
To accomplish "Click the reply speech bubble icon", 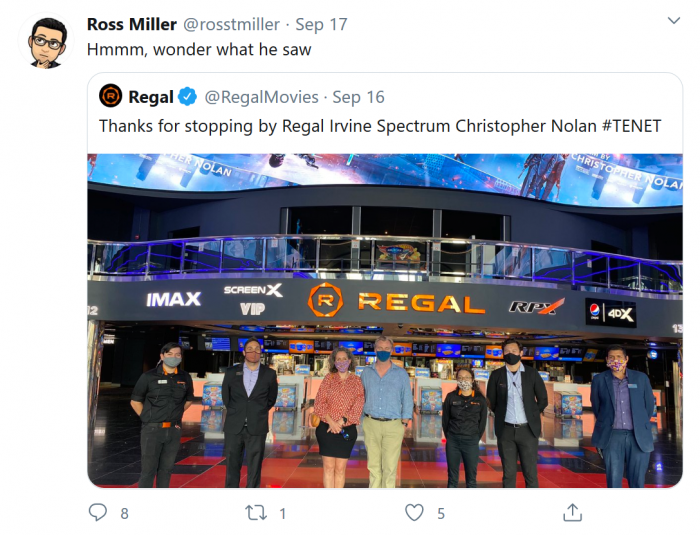I will [97, 513].
